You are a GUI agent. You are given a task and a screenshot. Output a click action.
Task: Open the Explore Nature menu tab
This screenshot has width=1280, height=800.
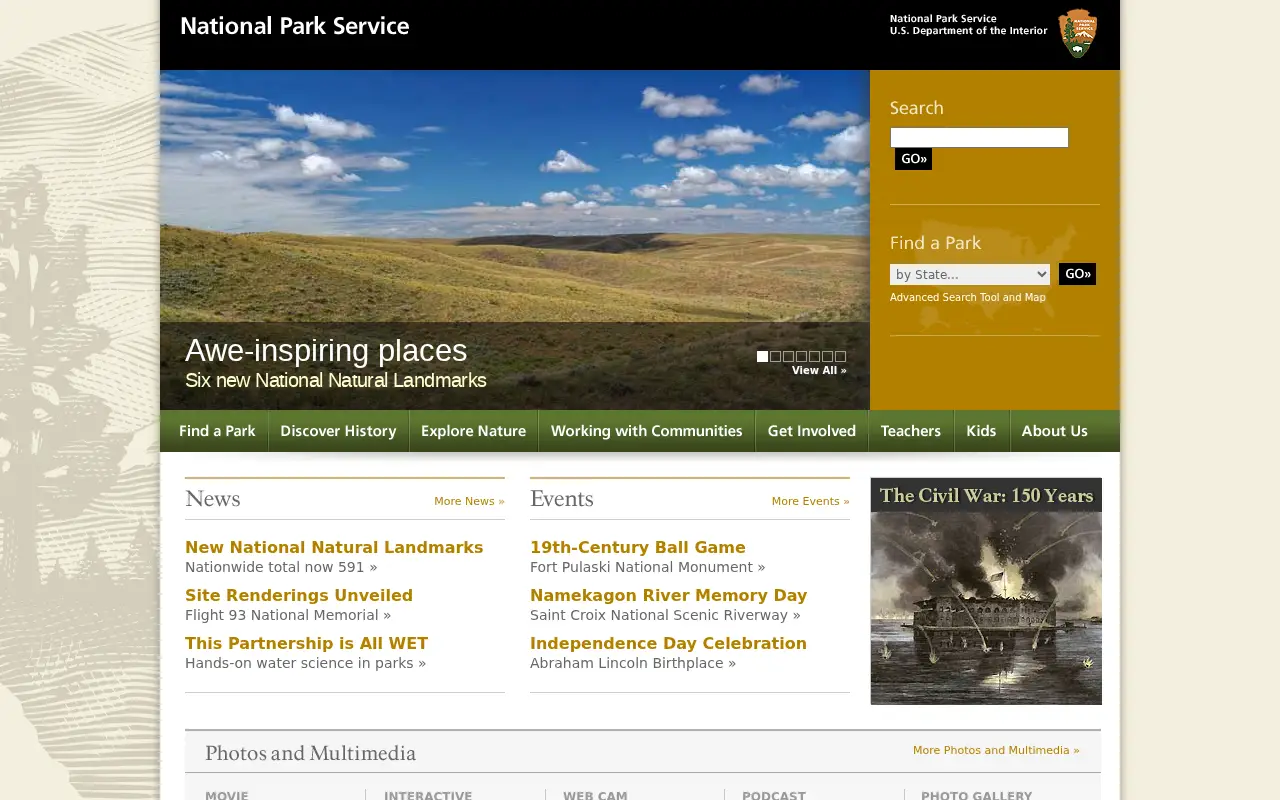click(x=473, y=431)
